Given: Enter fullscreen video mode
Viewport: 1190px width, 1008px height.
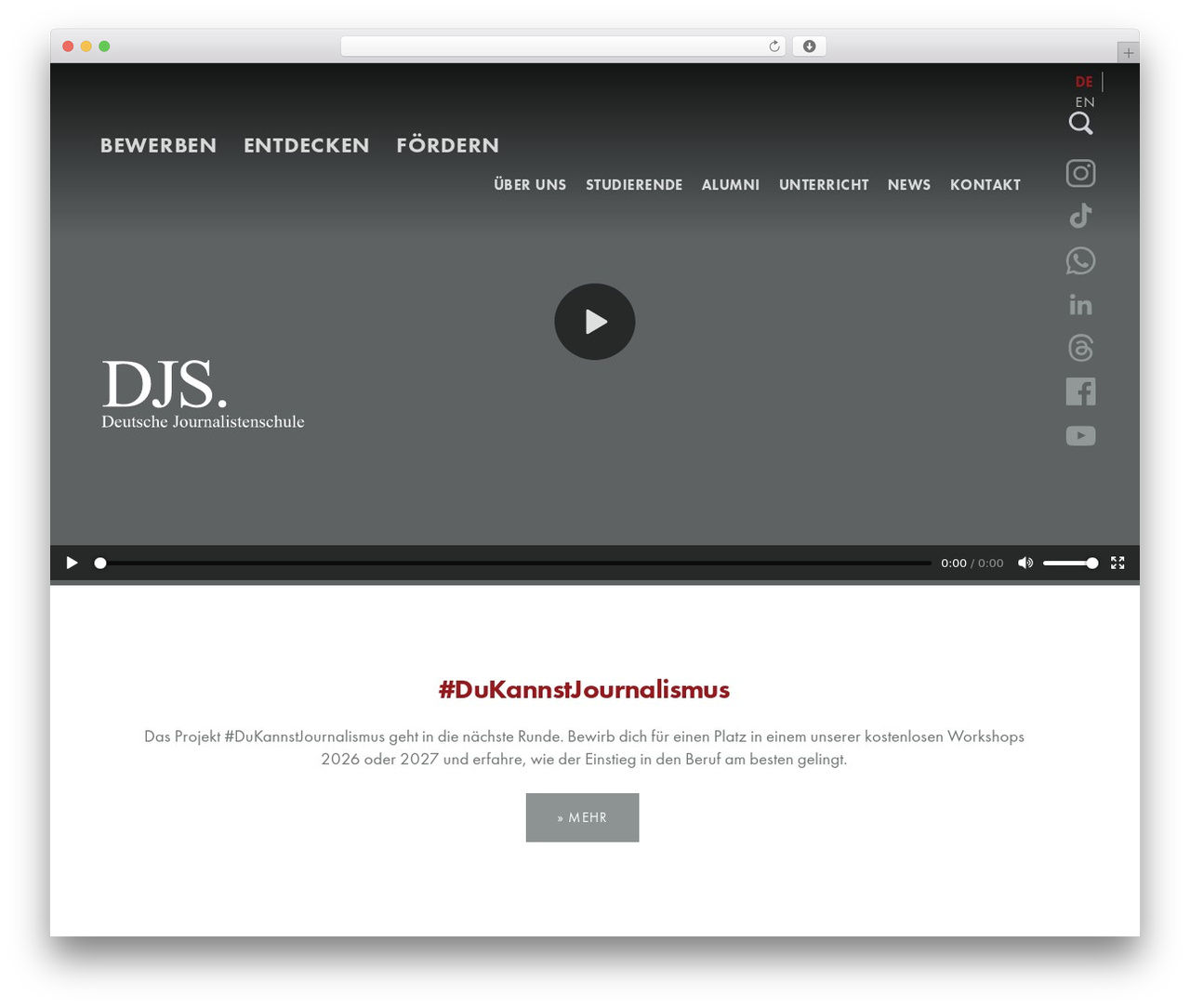Looking at the screenshot, I should pyautogui.click(x=1117, y=563).
